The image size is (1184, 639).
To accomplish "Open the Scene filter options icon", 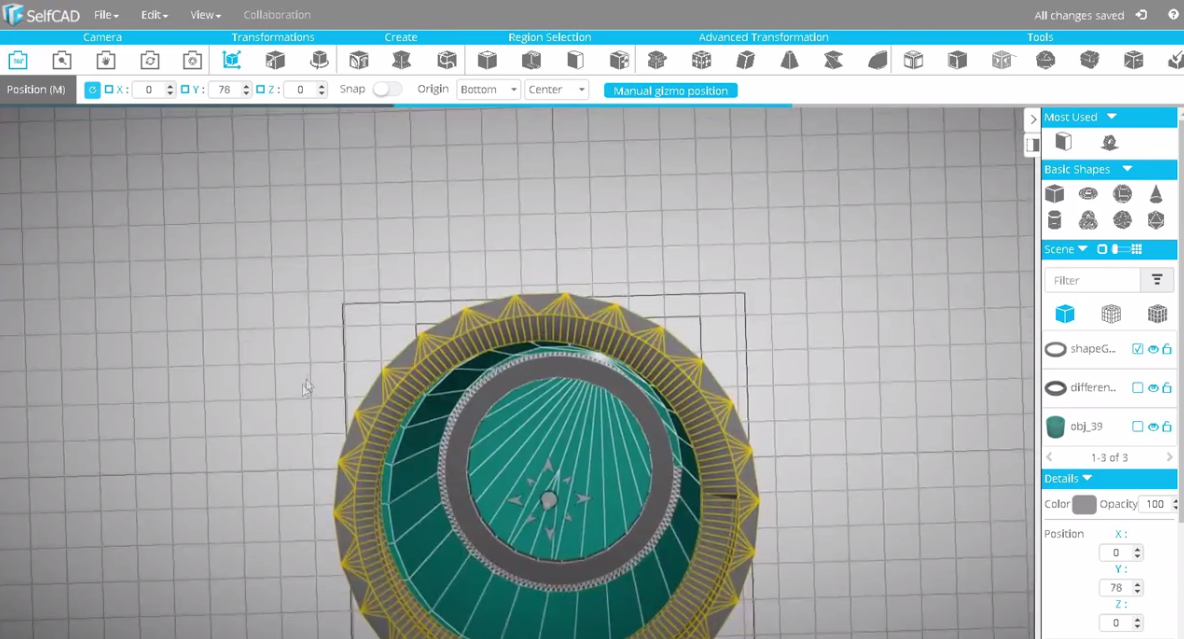I will (x=1157, y=280).
